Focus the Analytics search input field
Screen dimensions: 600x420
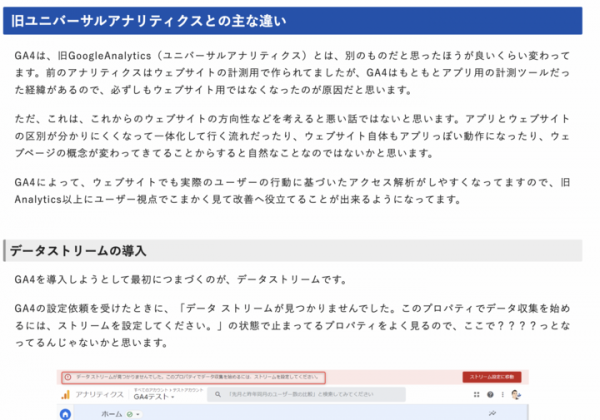point(306,394)
